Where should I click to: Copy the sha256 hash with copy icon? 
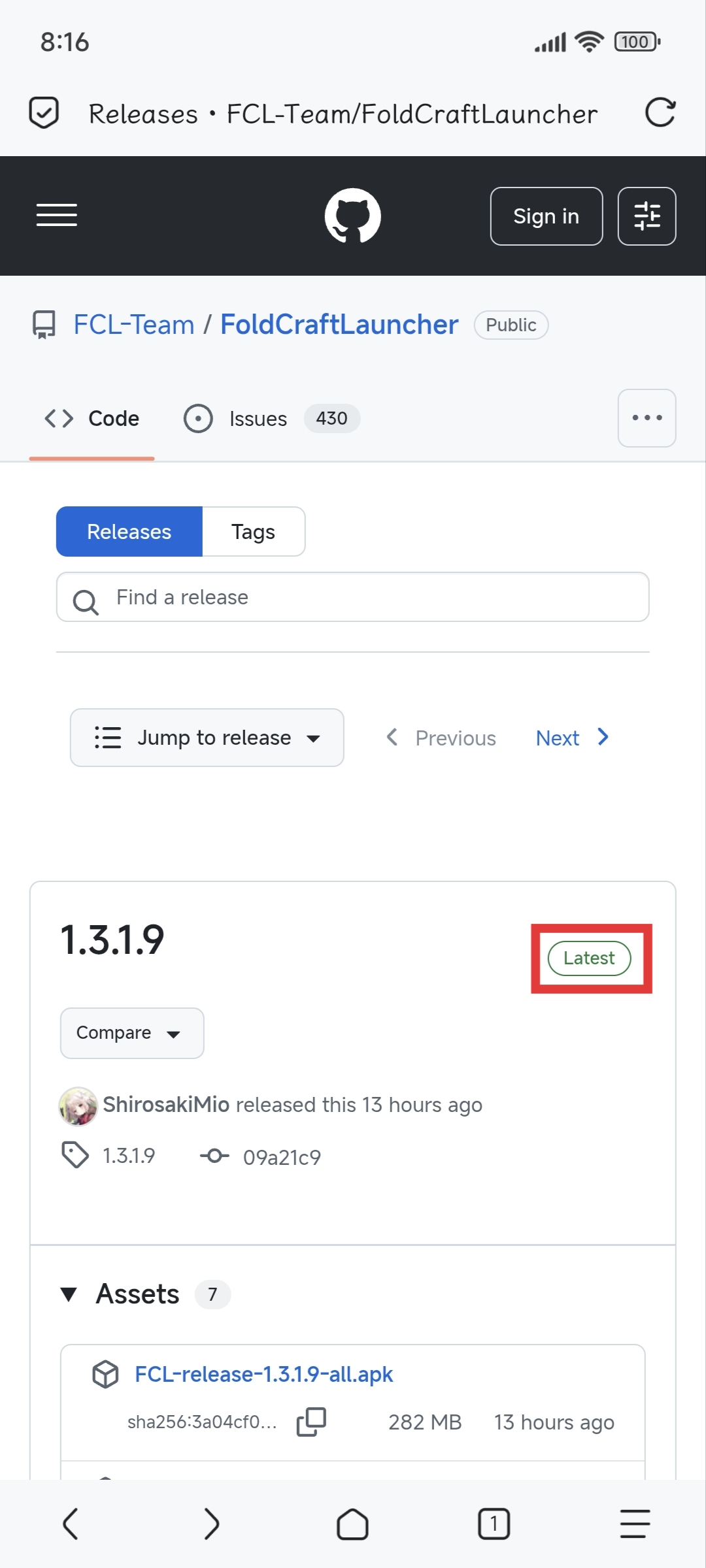click(x=311, y=1422)
